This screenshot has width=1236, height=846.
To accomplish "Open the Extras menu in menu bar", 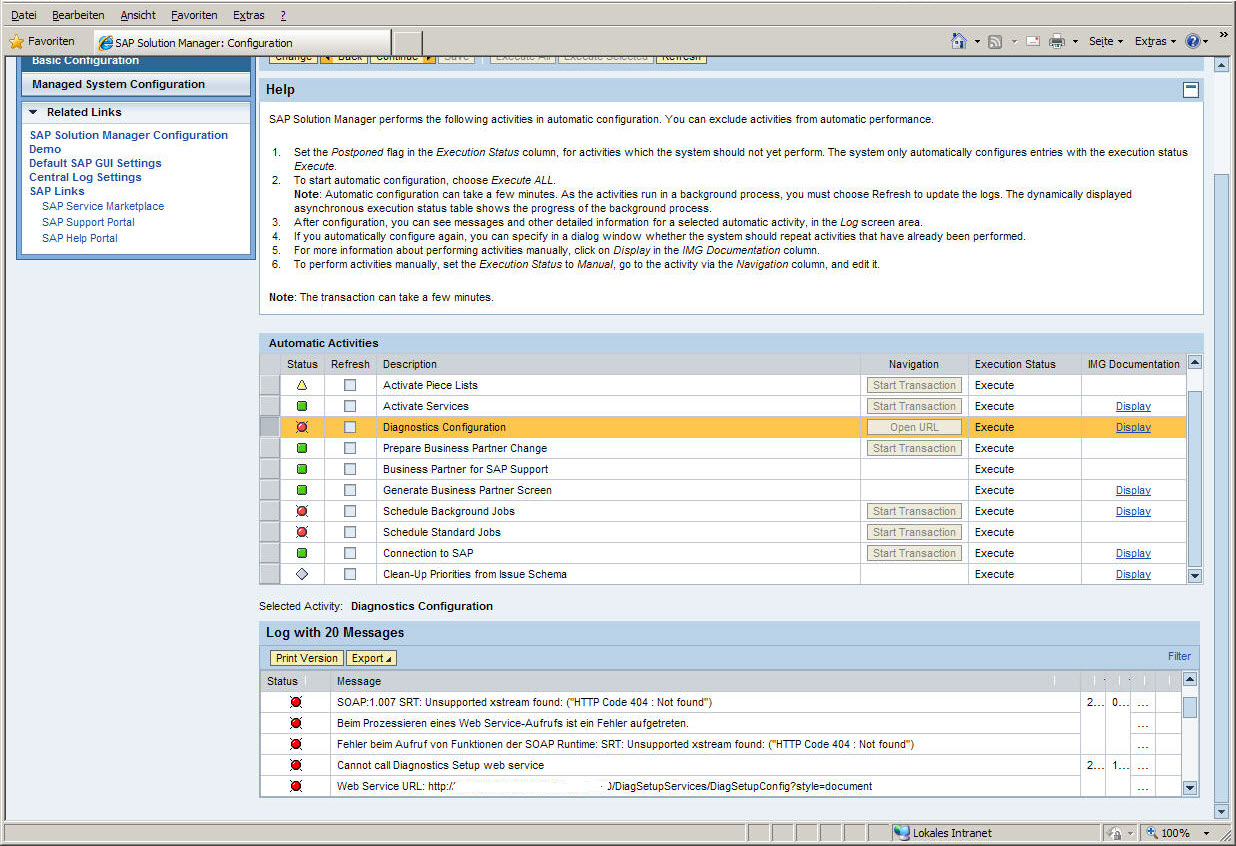I will tap(249, 15).
